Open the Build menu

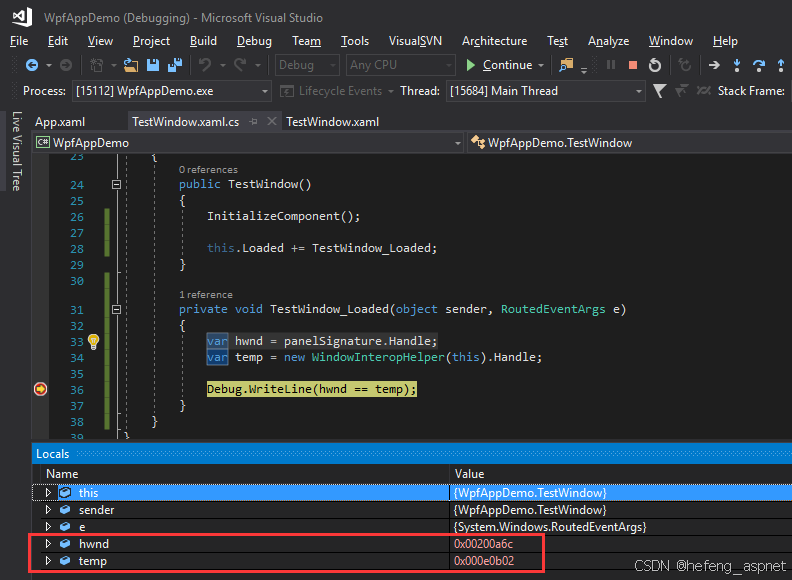coord(203,41)
